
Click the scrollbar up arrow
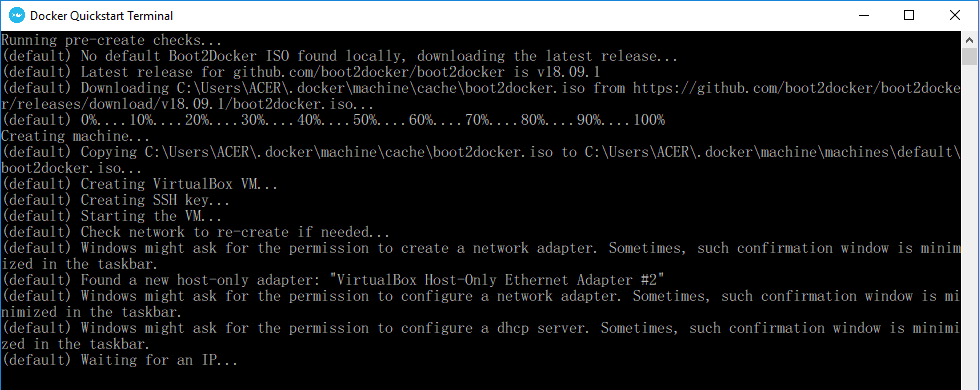tap(969, 39)
